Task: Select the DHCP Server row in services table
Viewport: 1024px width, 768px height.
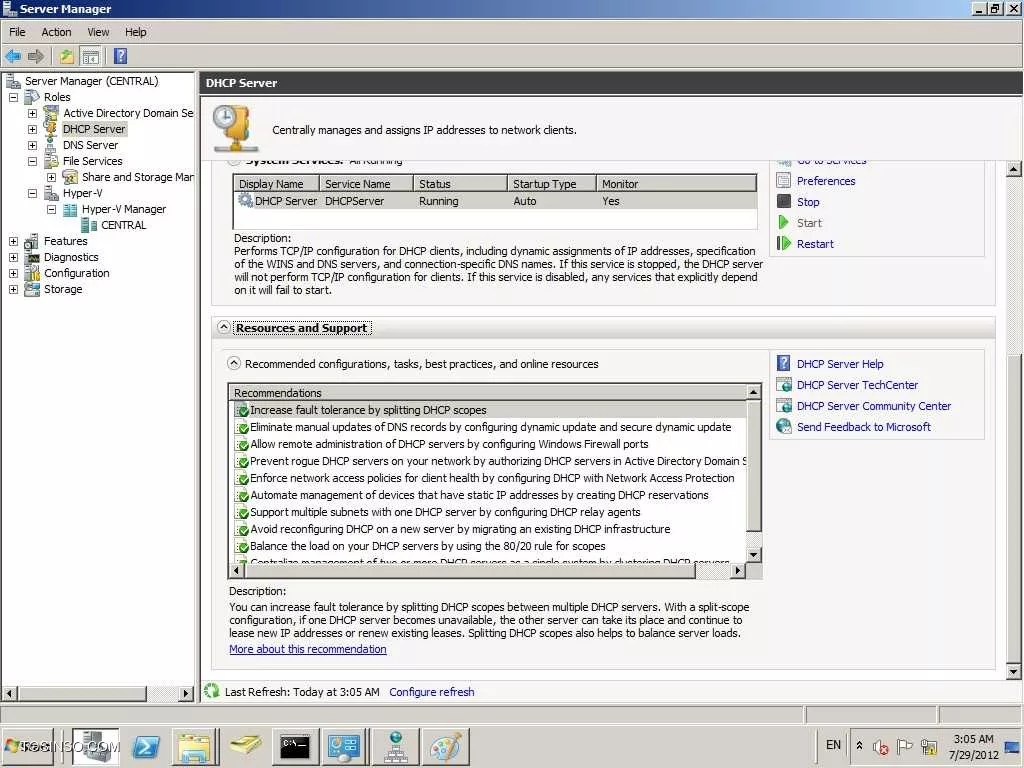Action: tap(495, 201)
